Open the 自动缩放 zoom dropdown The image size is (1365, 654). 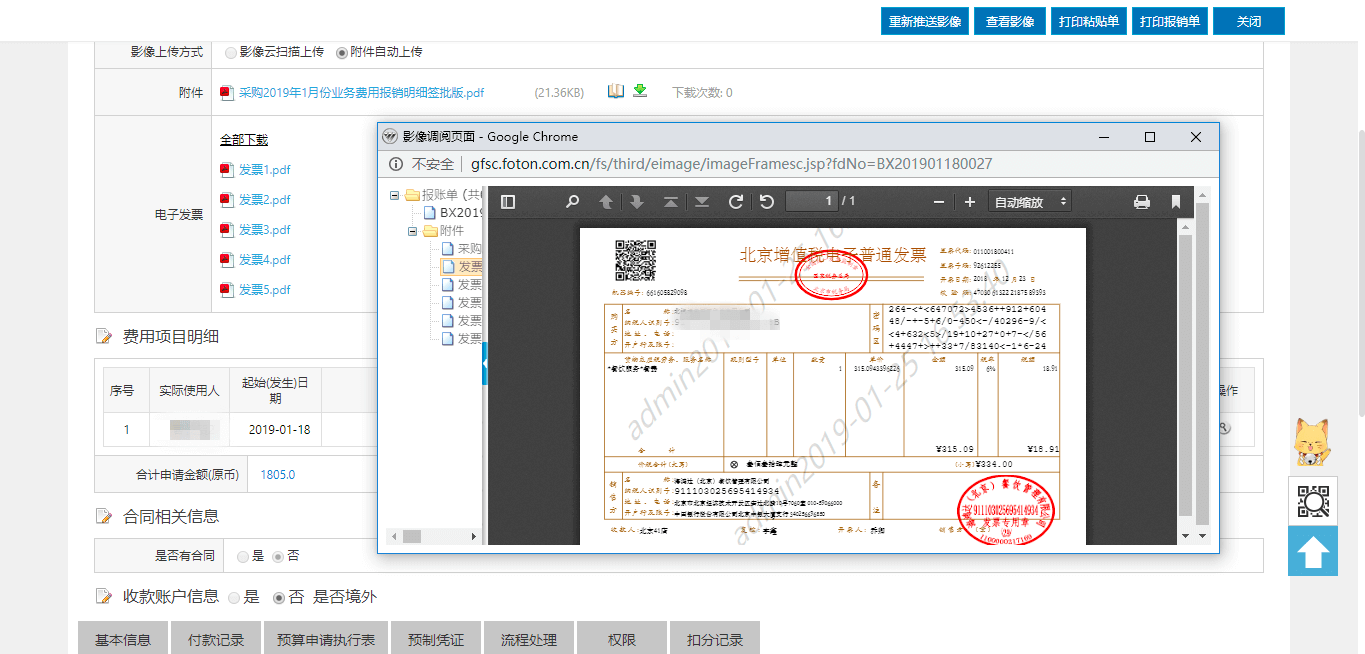pyautogui.click(x=1029, y=202)
